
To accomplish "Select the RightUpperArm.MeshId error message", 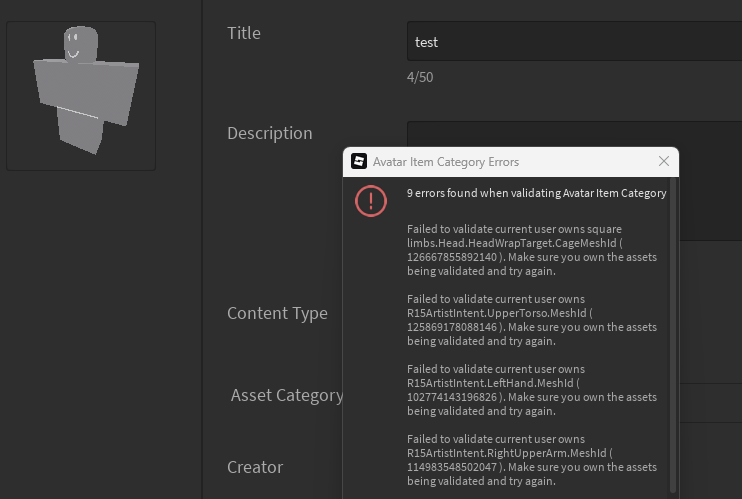I will pos(531,460).
